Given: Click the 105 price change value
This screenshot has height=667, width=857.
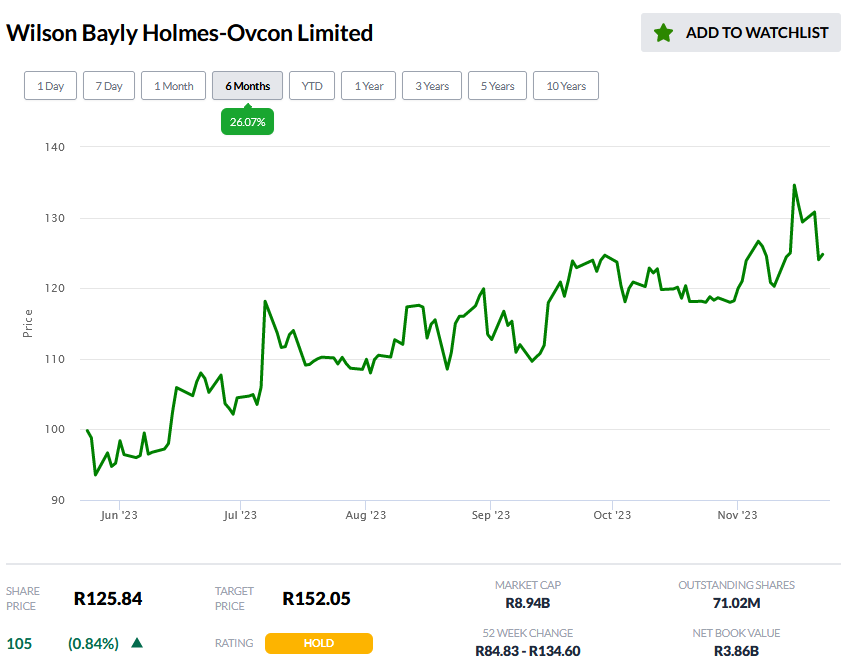Looking at the screenshot, I should pos(19,643).
